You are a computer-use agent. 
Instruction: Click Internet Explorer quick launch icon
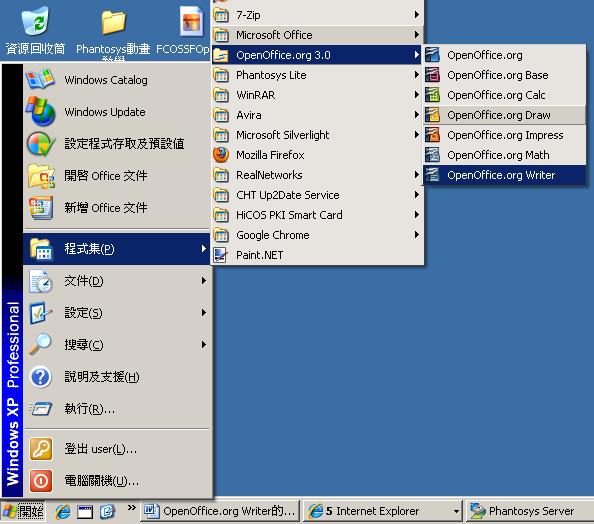63,511
